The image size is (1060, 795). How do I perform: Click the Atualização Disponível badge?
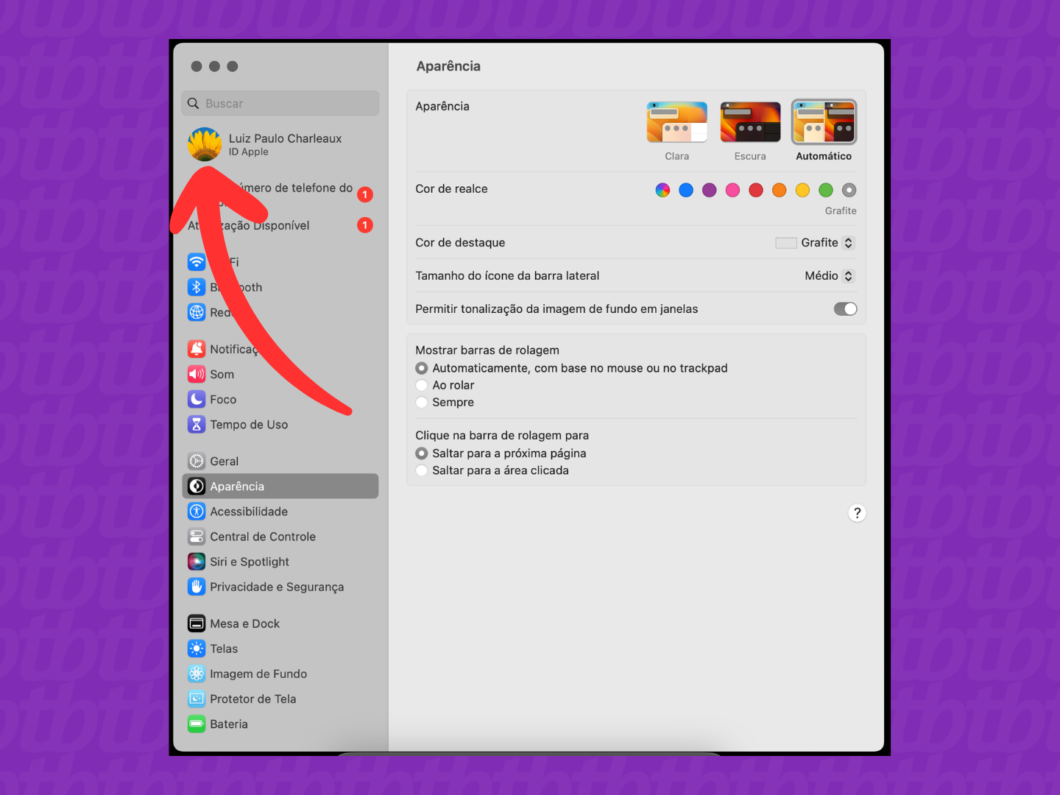pyautogui.click(x=365, y=225)
